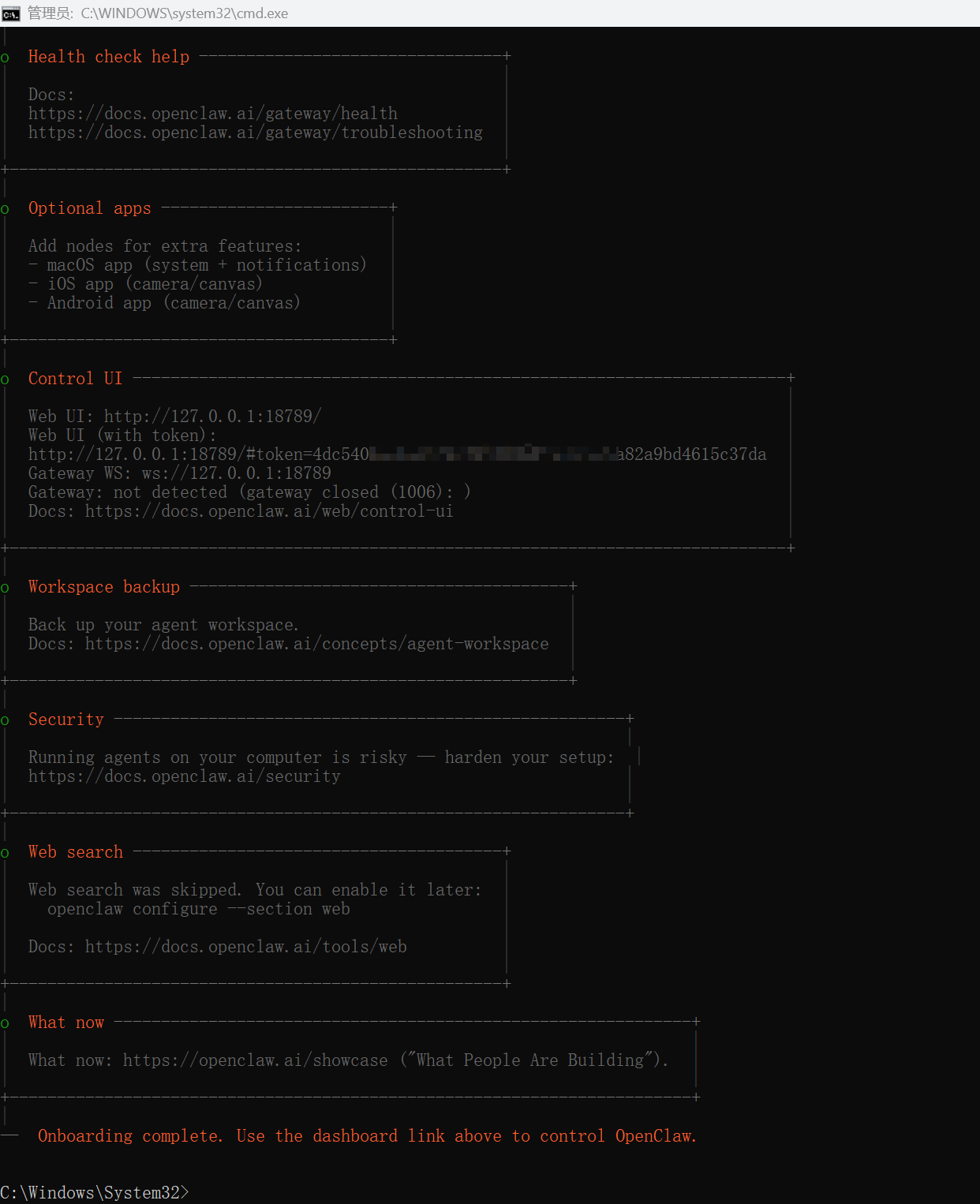
Task: Open the concepts/agent-workspace docs URL
Action: click(317, 644)
